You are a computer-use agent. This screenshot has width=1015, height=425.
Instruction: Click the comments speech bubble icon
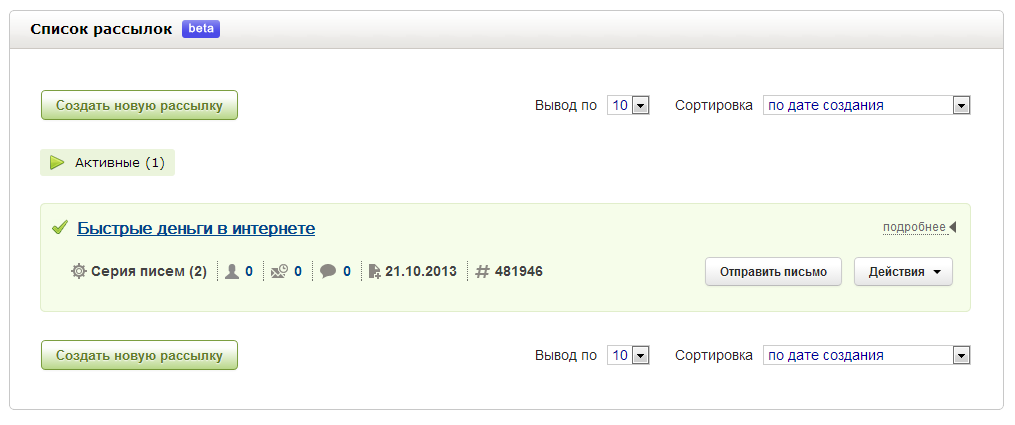coord(328,271)
